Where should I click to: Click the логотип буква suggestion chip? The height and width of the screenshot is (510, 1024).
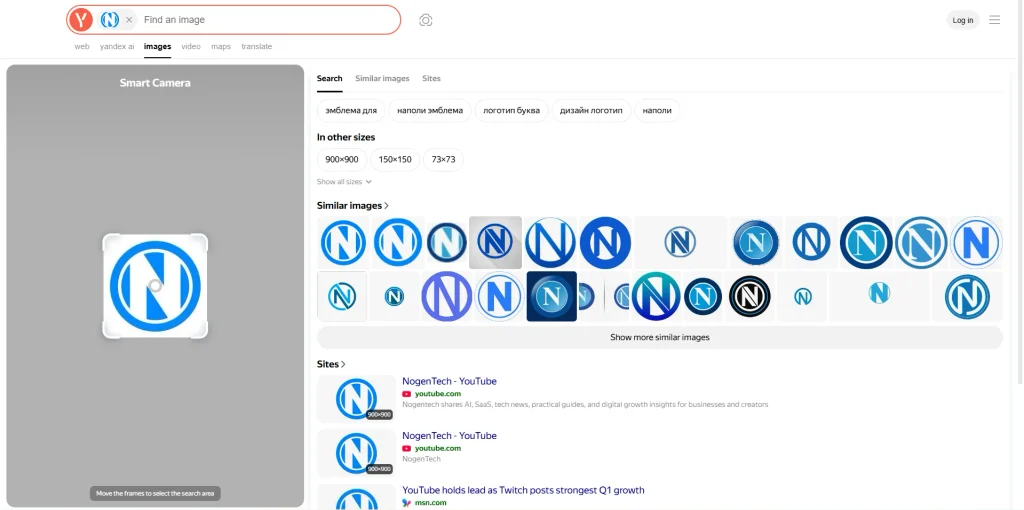click(x=511, y=110)
